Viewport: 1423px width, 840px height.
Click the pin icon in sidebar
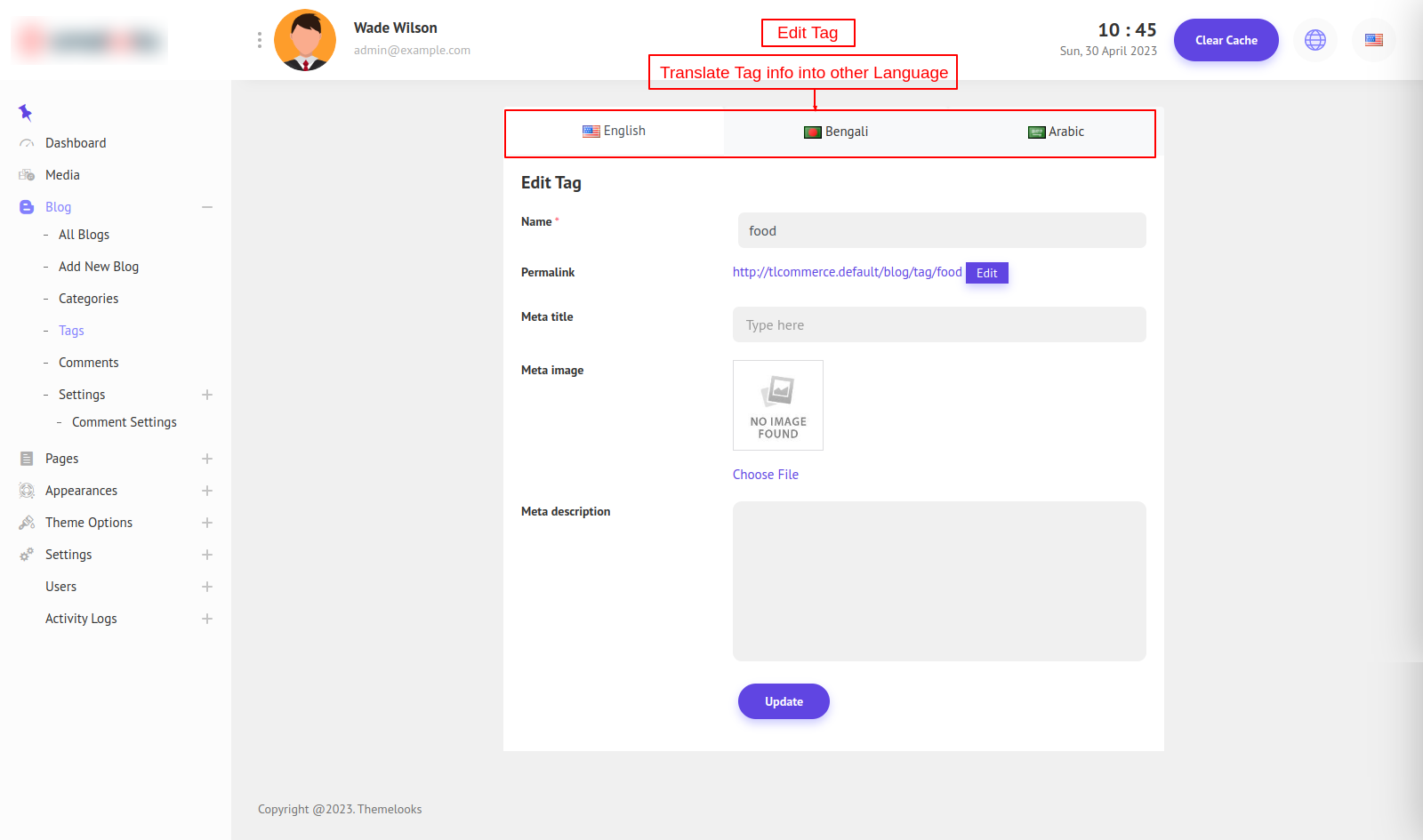[x=25, y=112]
